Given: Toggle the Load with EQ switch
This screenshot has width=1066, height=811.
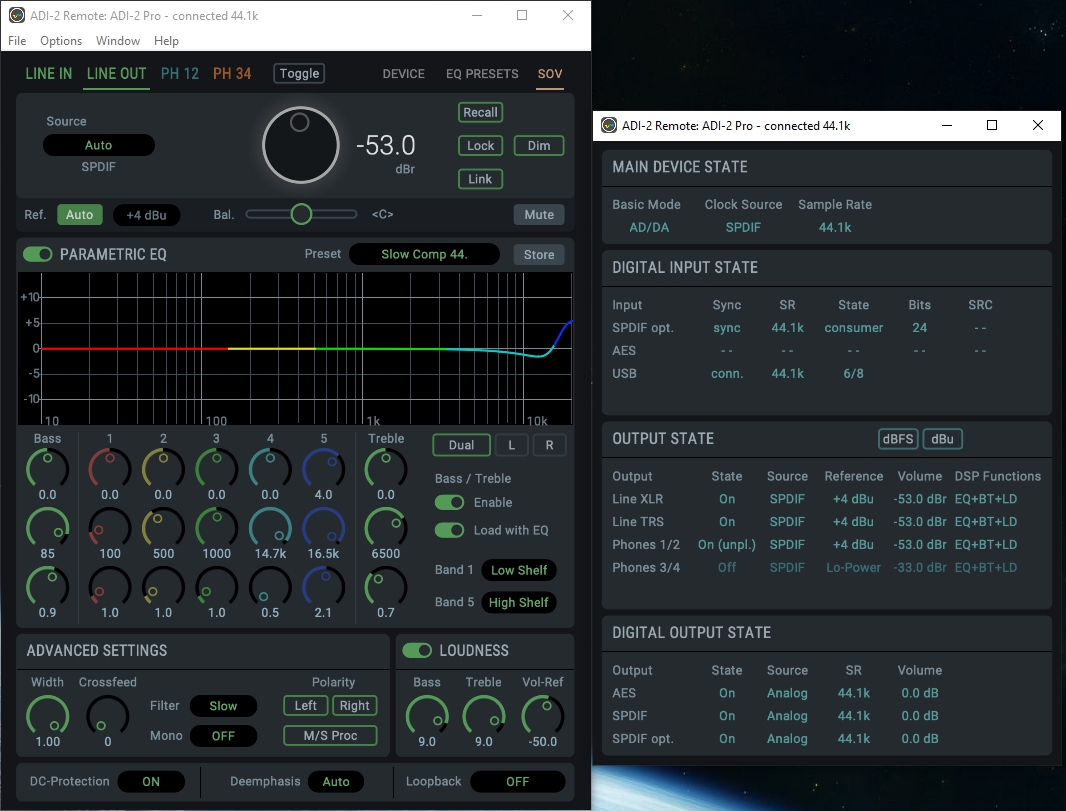Looking at the screenshot, I should (x=449, y=530).
